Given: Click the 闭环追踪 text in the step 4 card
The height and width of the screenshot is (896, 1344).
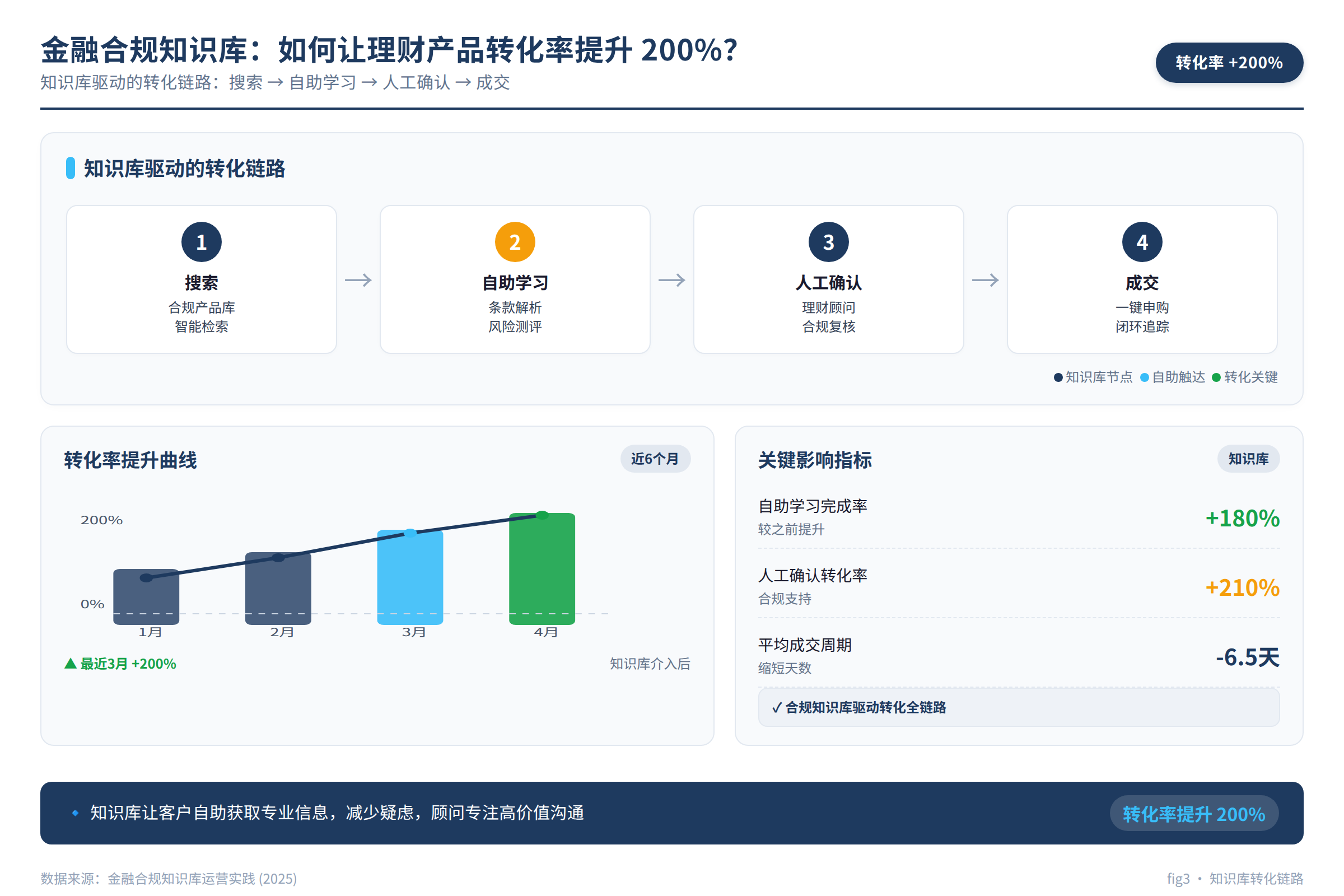Looking at the screenshot, I should [1142, 327].
